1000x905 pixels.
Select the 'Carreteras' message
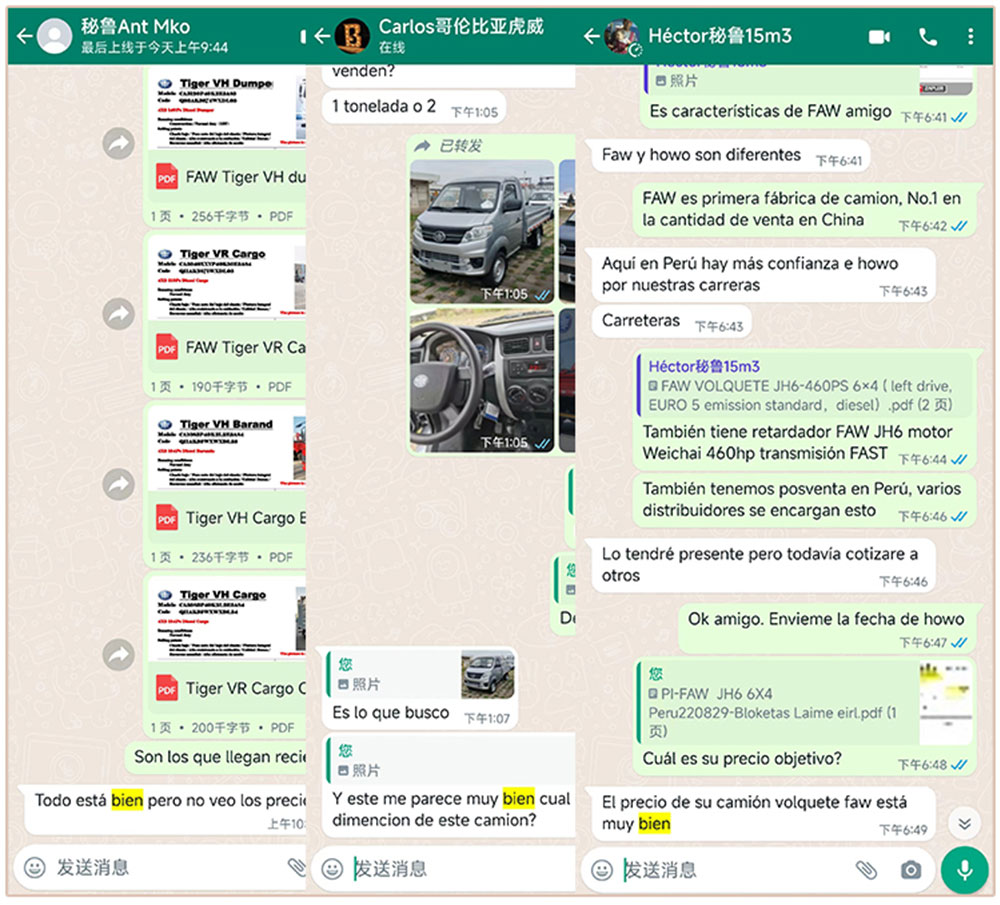tap(671, 321)
